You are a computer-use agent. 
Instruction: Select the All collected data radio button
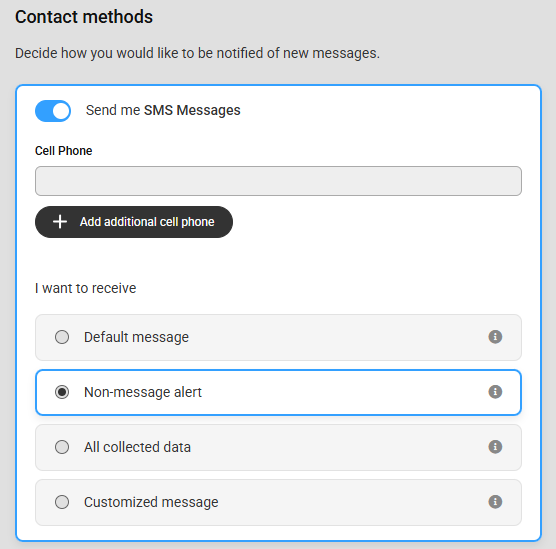(x=62, y=447)
